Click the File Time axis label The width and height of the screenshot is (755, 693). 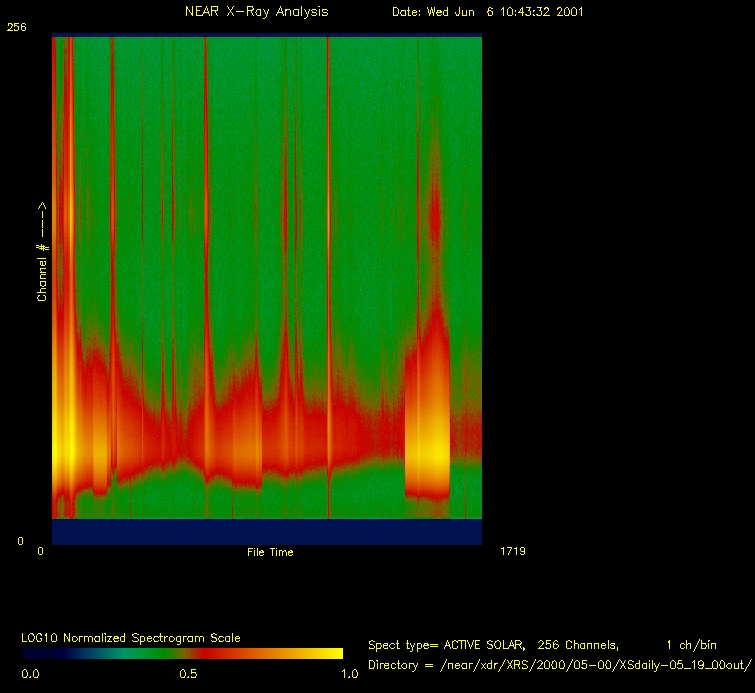coord(270,552)
